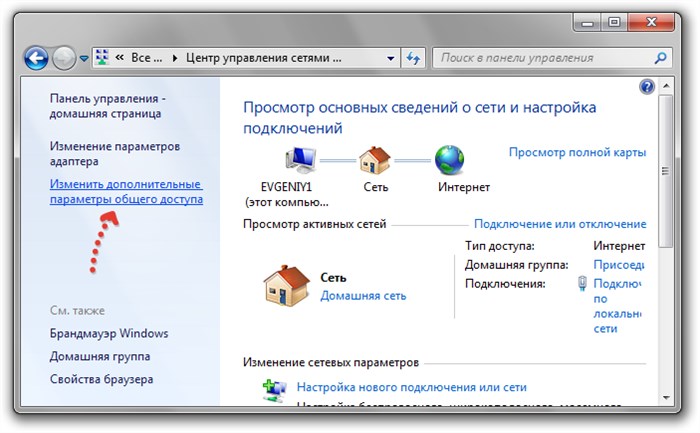Select the 'Все ...' breadcrumb segment
Image resolution: width=700 pixels, height=433 pixels.
click(146, 58)
